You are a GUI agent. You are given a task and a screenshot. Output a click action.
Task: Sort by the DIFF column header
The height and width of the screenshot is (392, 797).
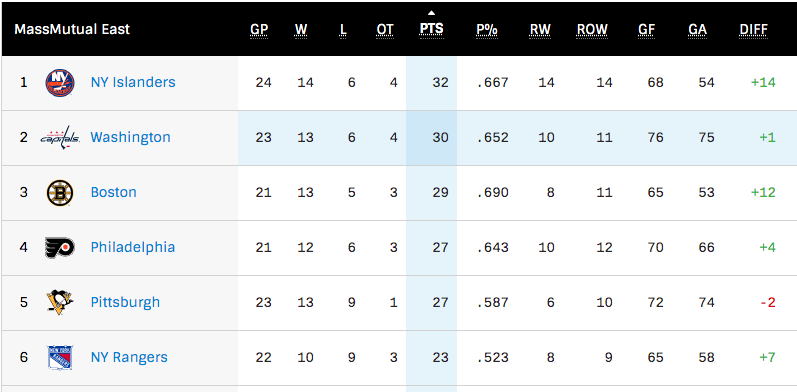tap(753, 29)
